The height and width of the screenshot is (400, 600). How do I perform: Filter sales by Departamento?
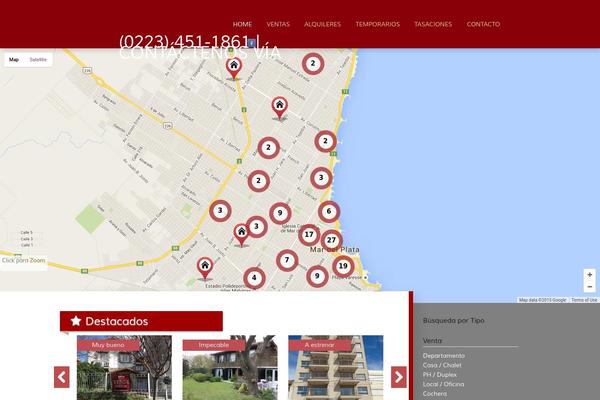pyautogui.click(x=443, y=356)
